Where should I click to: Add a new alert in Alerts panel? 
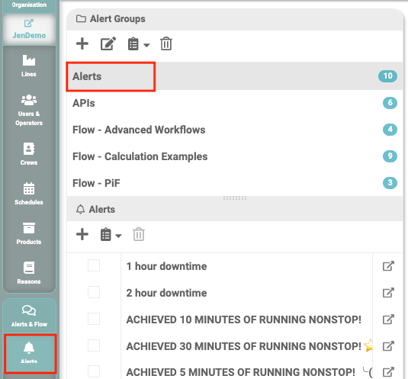[x=82, y=234]
